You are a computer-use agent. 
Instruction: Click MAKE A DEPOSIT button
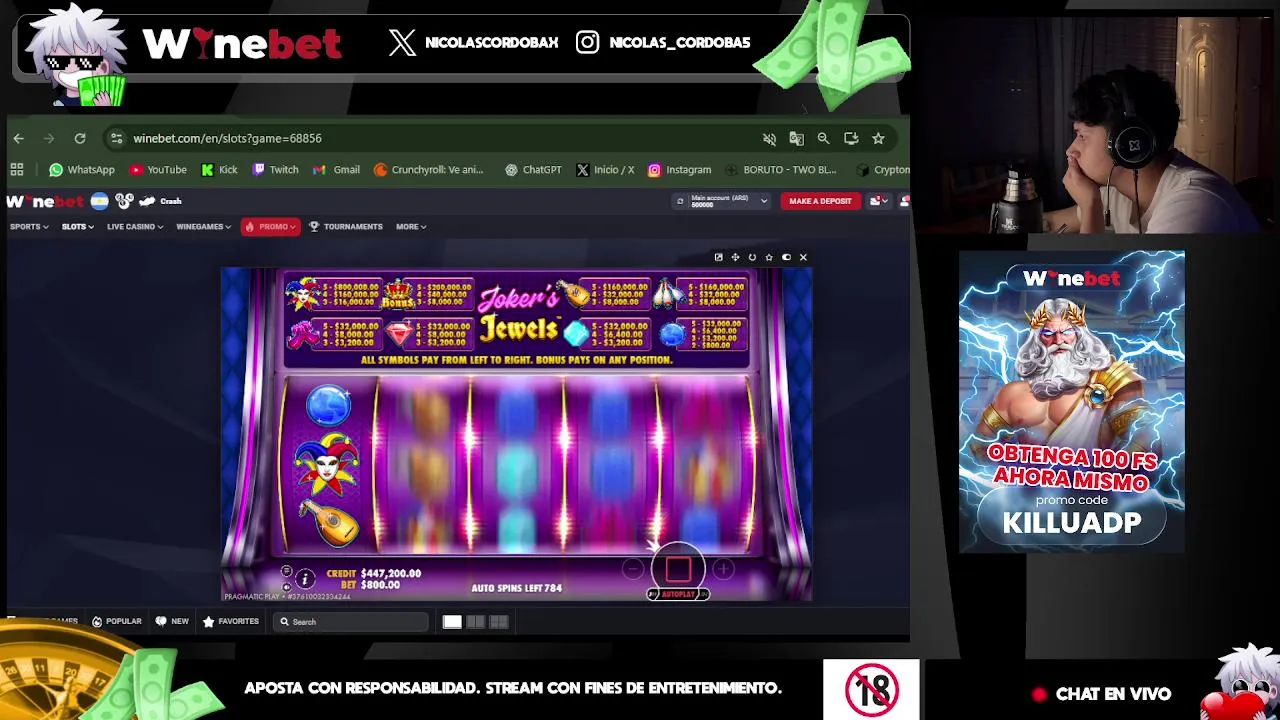click(820, 201)
